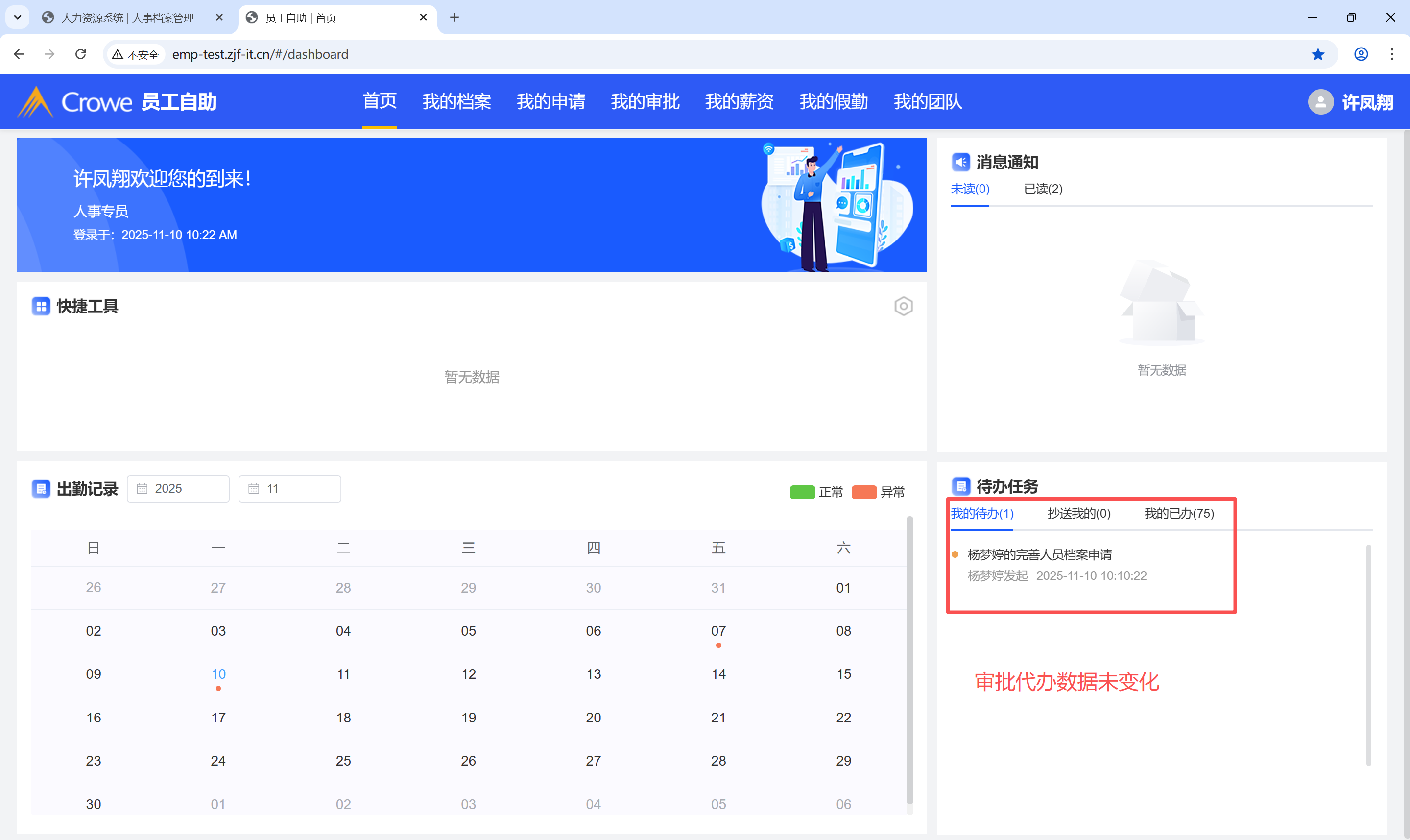
Task: Click the 消息通知 speaker icon
Action: coord(960,162)
